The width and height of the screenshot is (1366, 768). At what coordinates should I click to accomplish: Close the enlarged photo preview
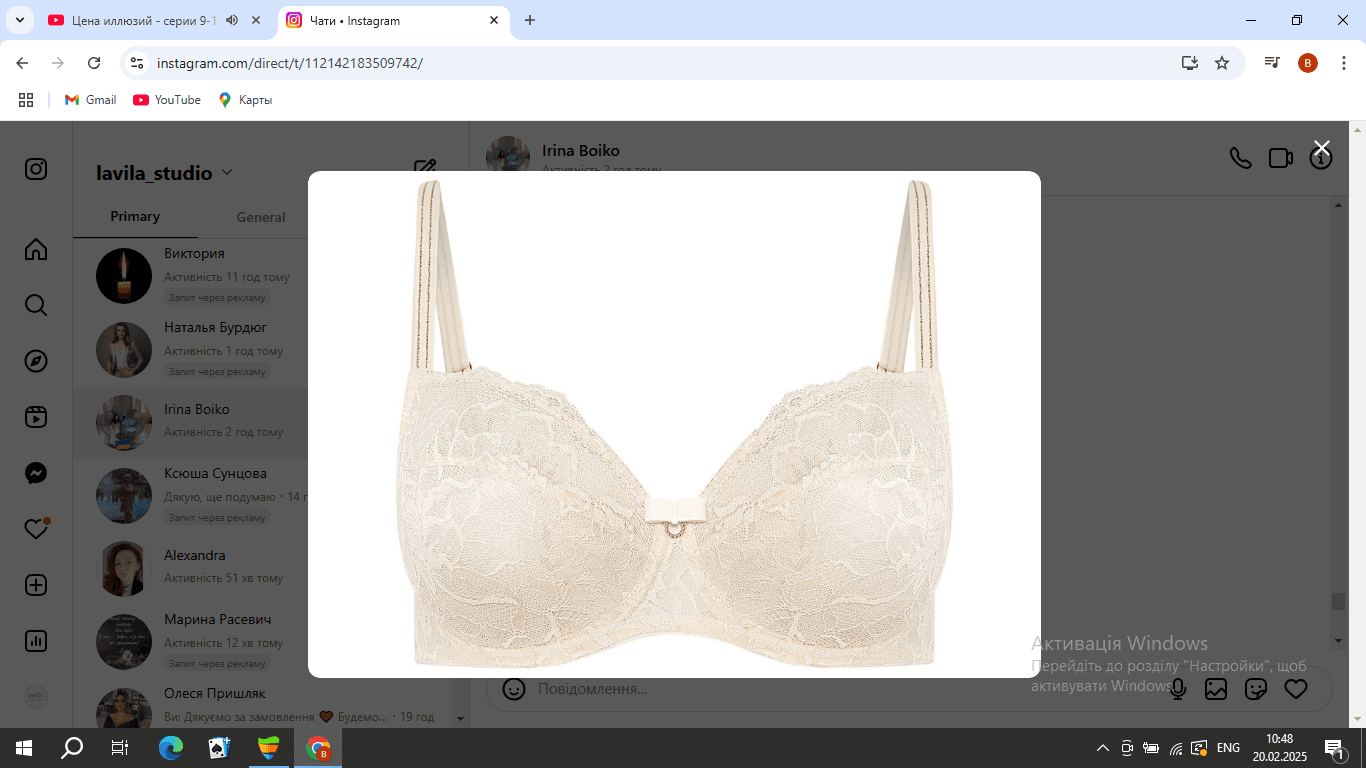[x=1321, y=148]
